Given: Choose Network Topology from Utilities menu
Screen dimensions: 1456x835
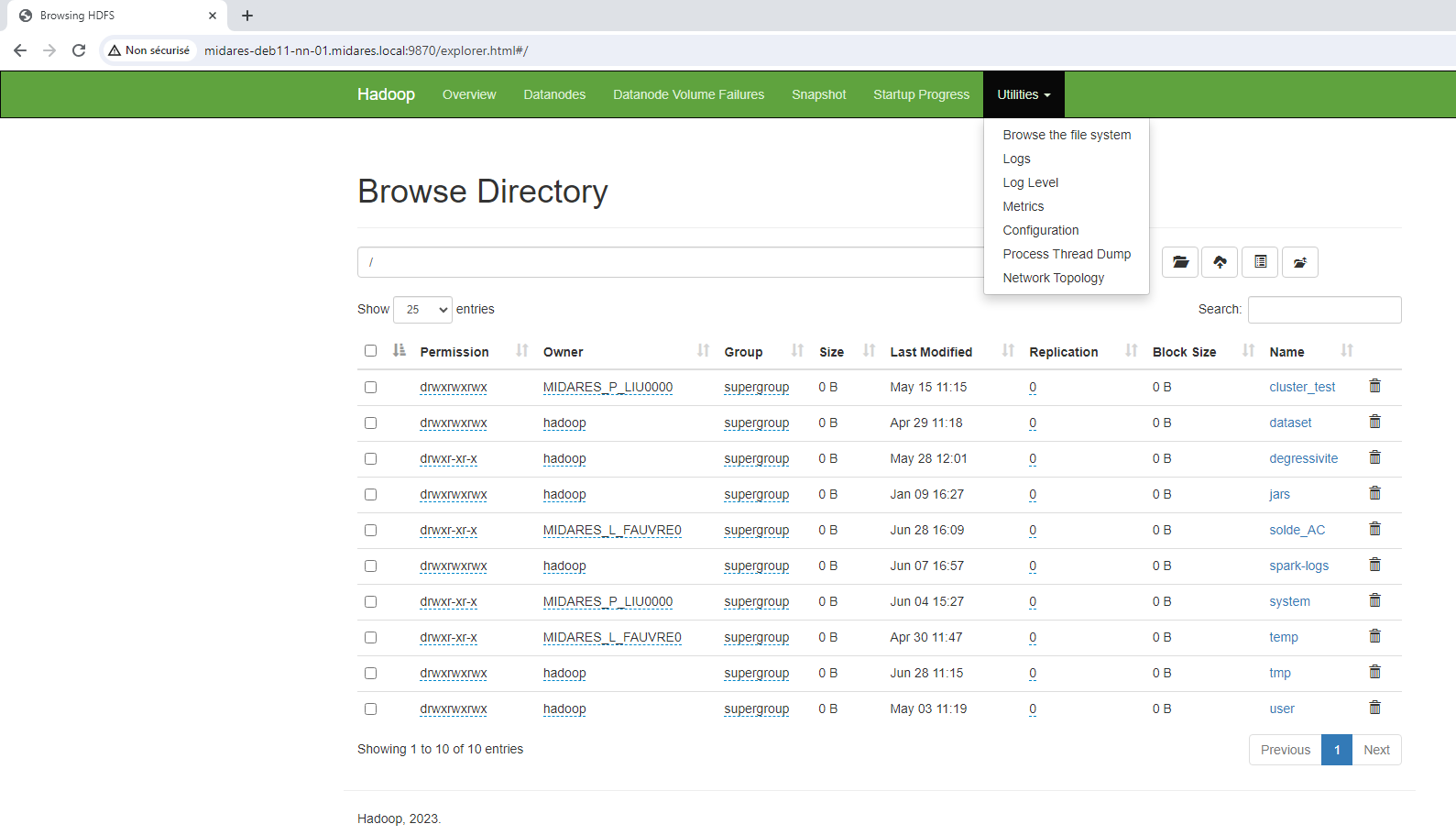Looking at the screenshot, I should point(1053,278).
